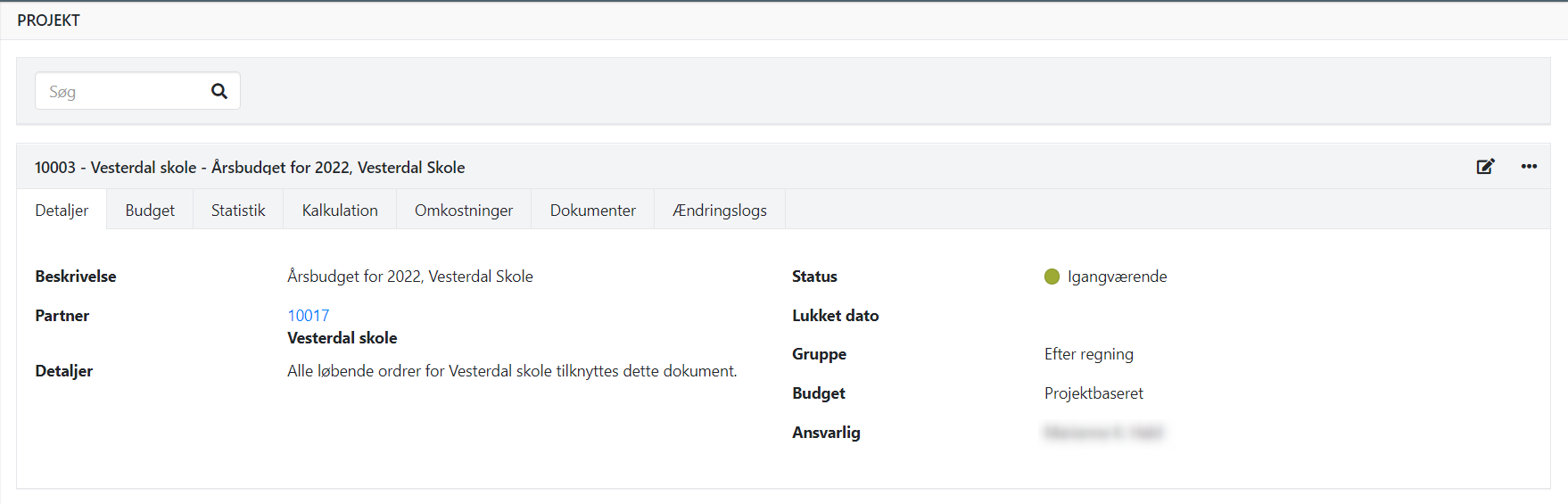Click the bold Detaljer field label
This screenshot has width=1568, height=504.
click(64, 371)
